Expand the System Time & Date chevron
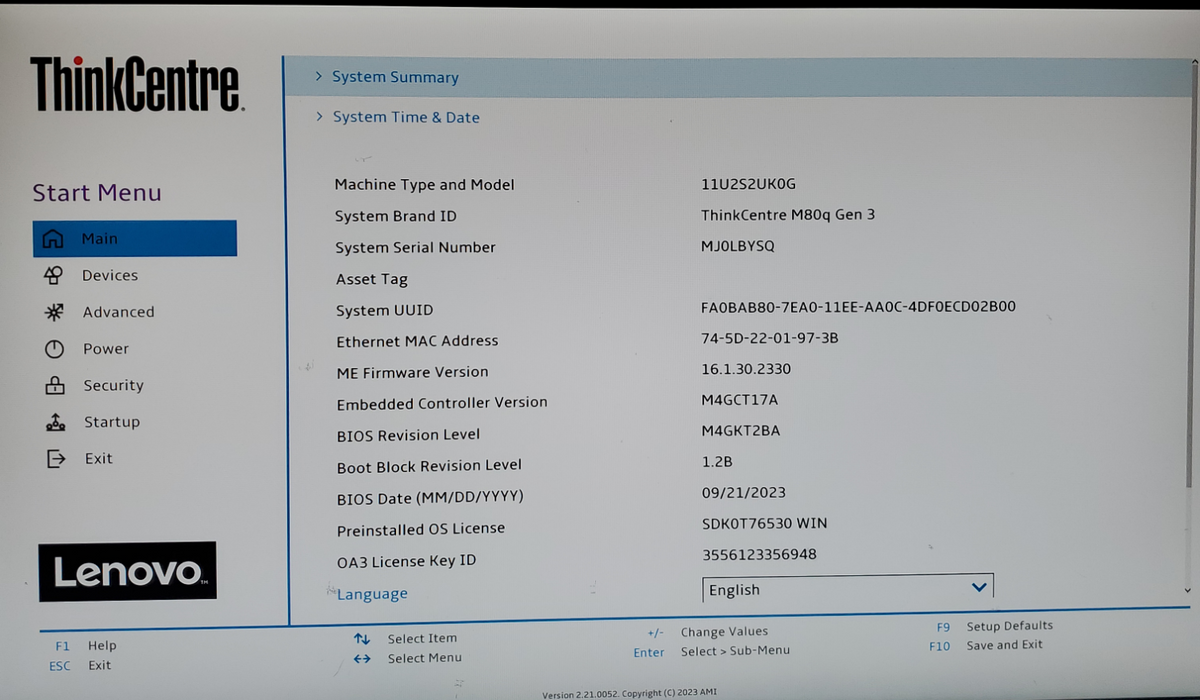This screenshot has width=1200, height=700. pyautogui.click(x=320, y=116)
